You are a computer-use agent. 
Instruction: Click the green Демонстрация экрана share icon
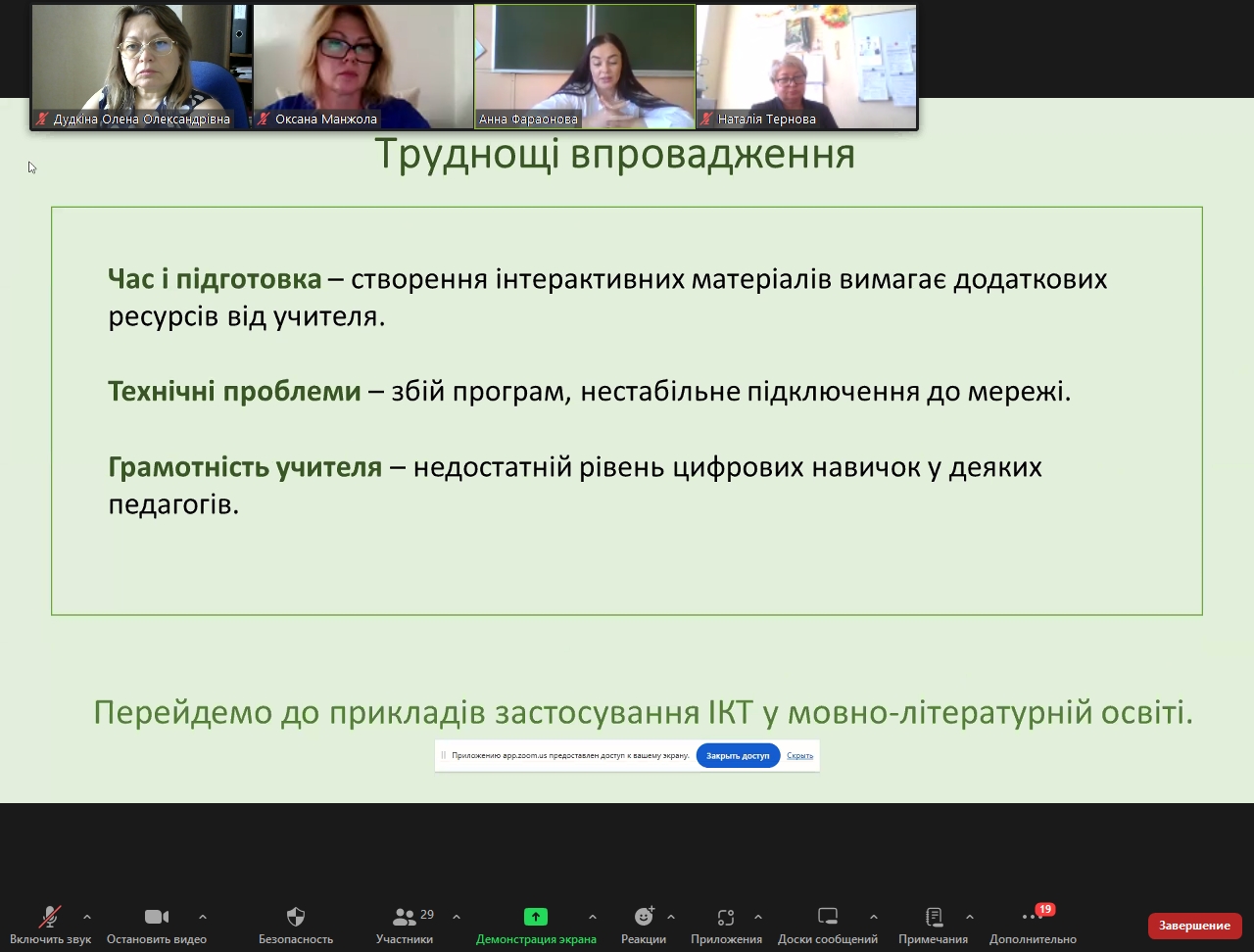click(x=536, y=917)
